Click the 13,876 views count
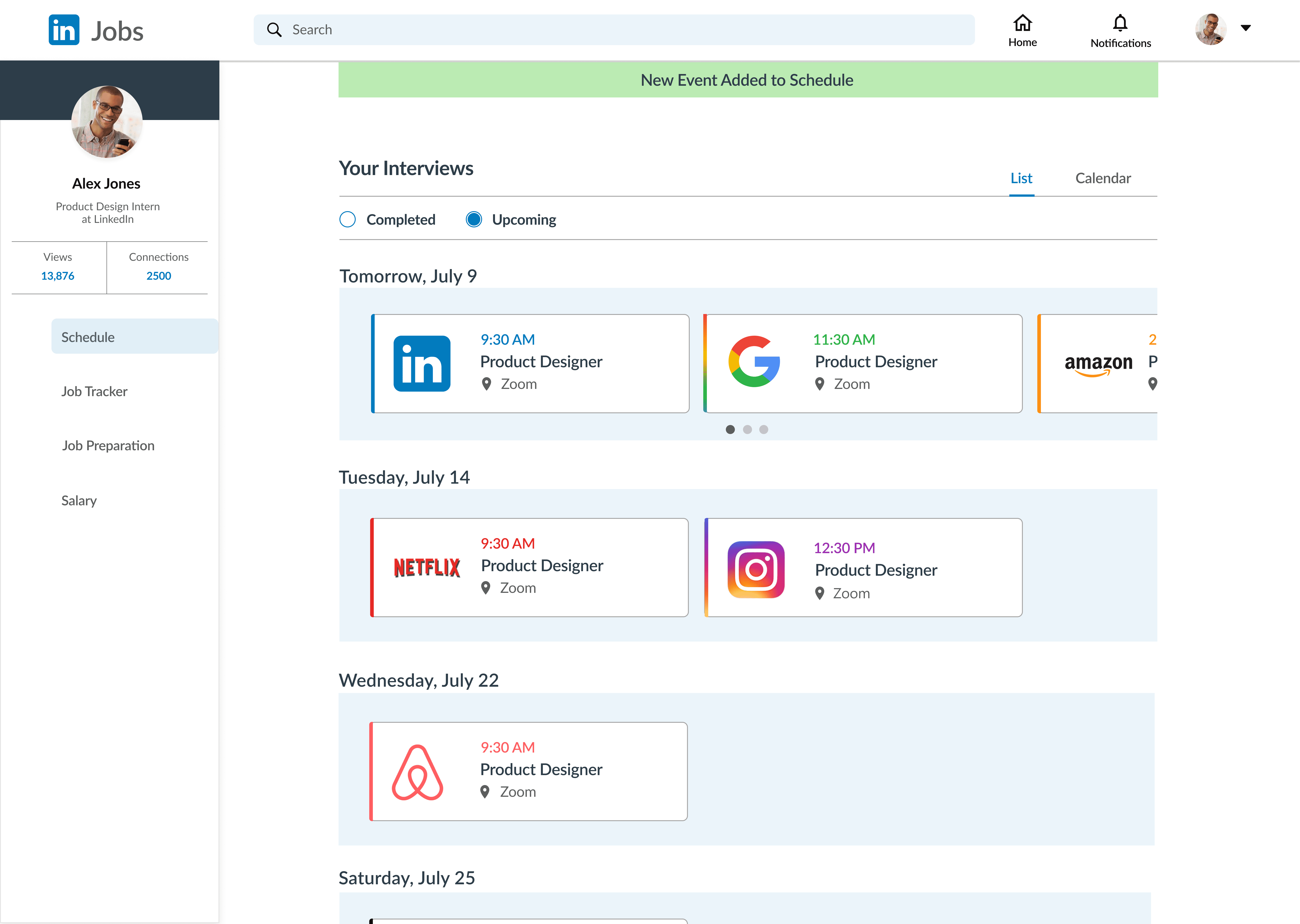 (x=58, y=276)
